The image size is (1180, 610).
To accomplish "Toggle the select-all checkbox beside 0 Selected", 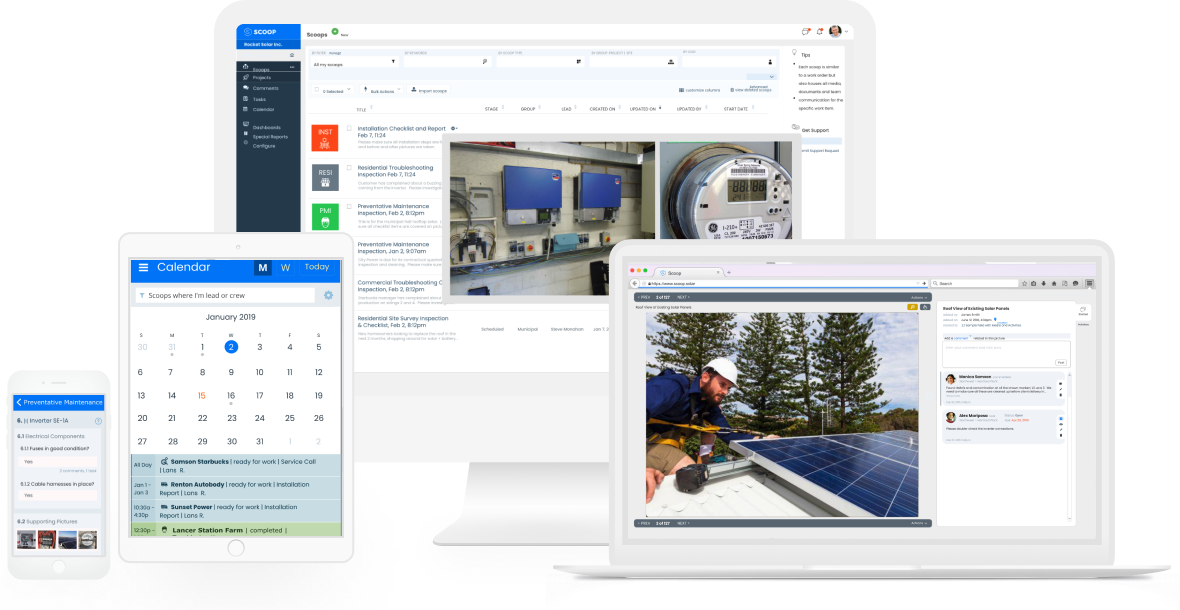I will pos(316,90).
